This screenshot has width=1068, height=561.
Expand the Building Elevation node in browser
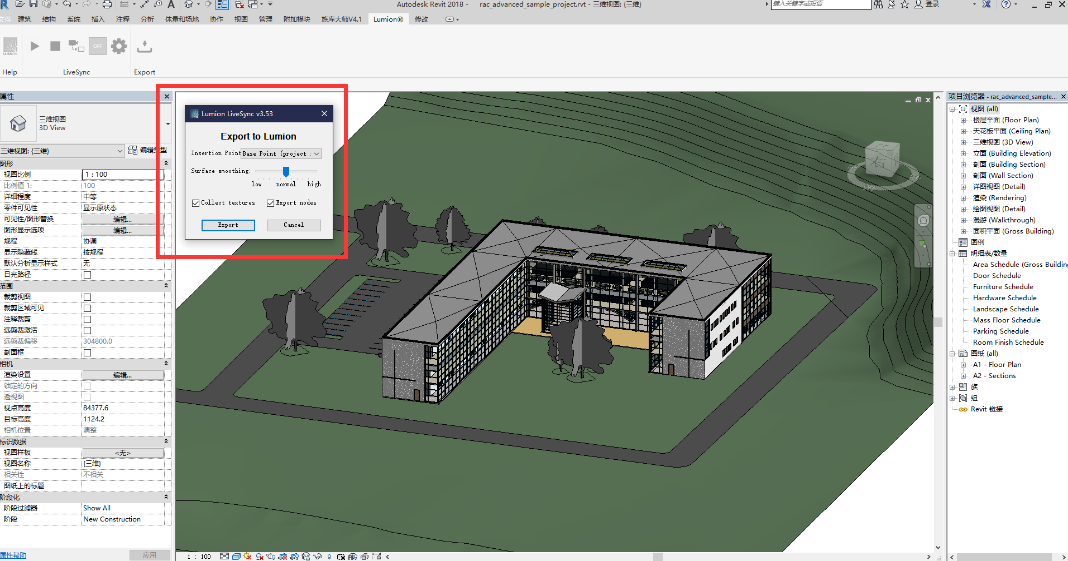click(964, 153)
